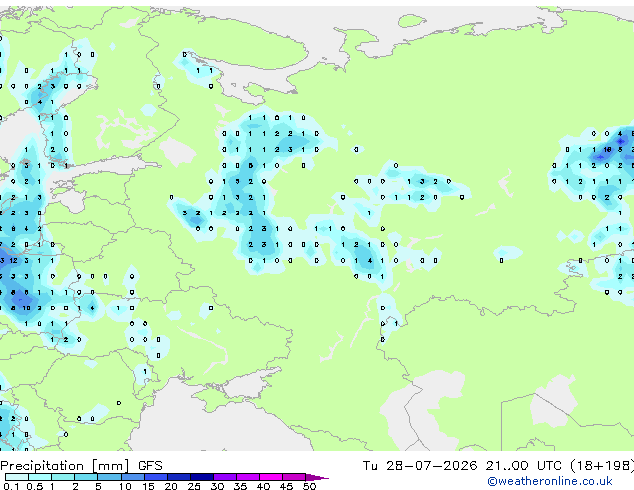
Task: Click the legend label '35'
Action: (x=240, y=486)
